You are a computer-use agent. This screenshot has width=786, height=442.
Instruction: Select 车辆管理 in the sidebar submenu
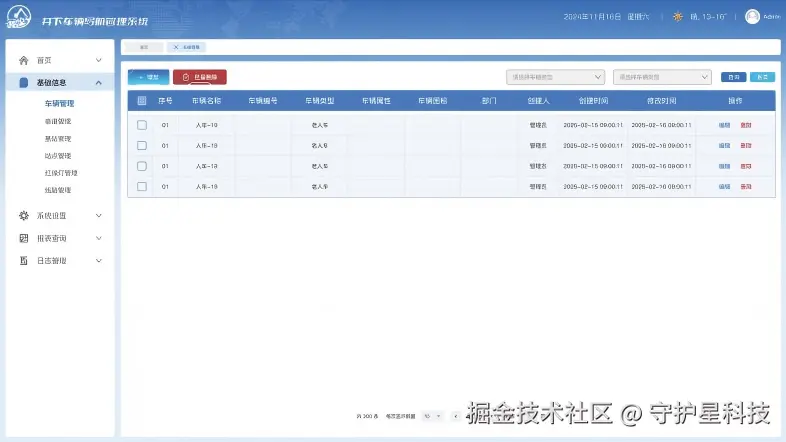pyautogui.click(x=59, y=104)
